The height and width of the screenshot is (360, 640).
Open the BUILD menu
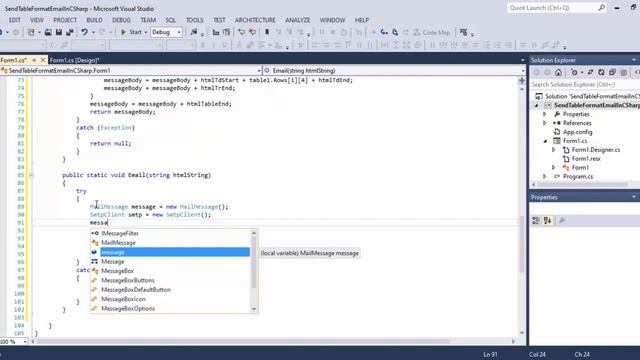[x=94, y=20]
